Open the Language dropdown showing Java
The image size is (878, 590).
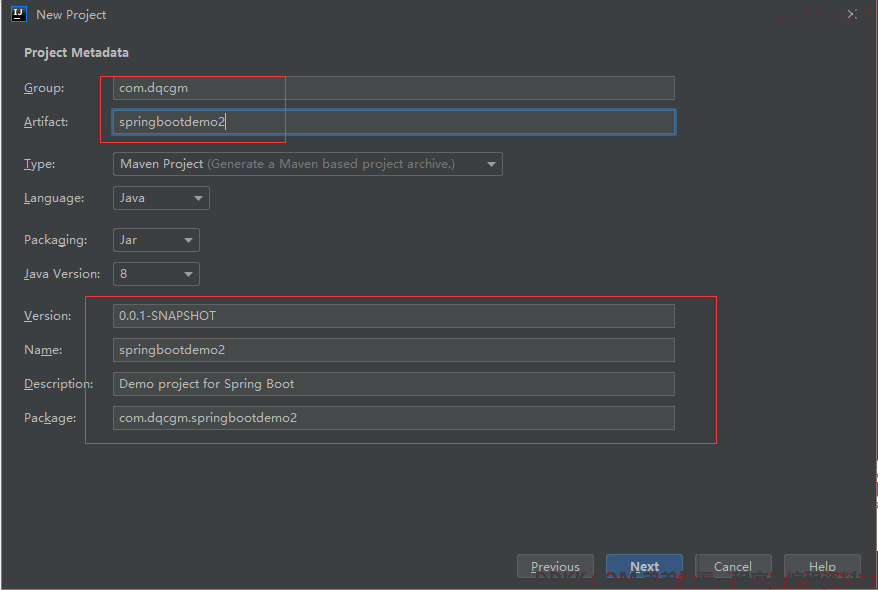click(161, 198)
